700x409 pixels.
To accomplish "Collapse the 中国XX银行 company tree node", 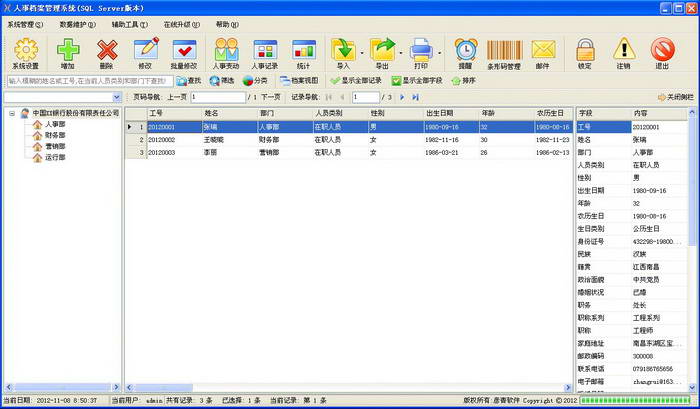I will point(12,113).
